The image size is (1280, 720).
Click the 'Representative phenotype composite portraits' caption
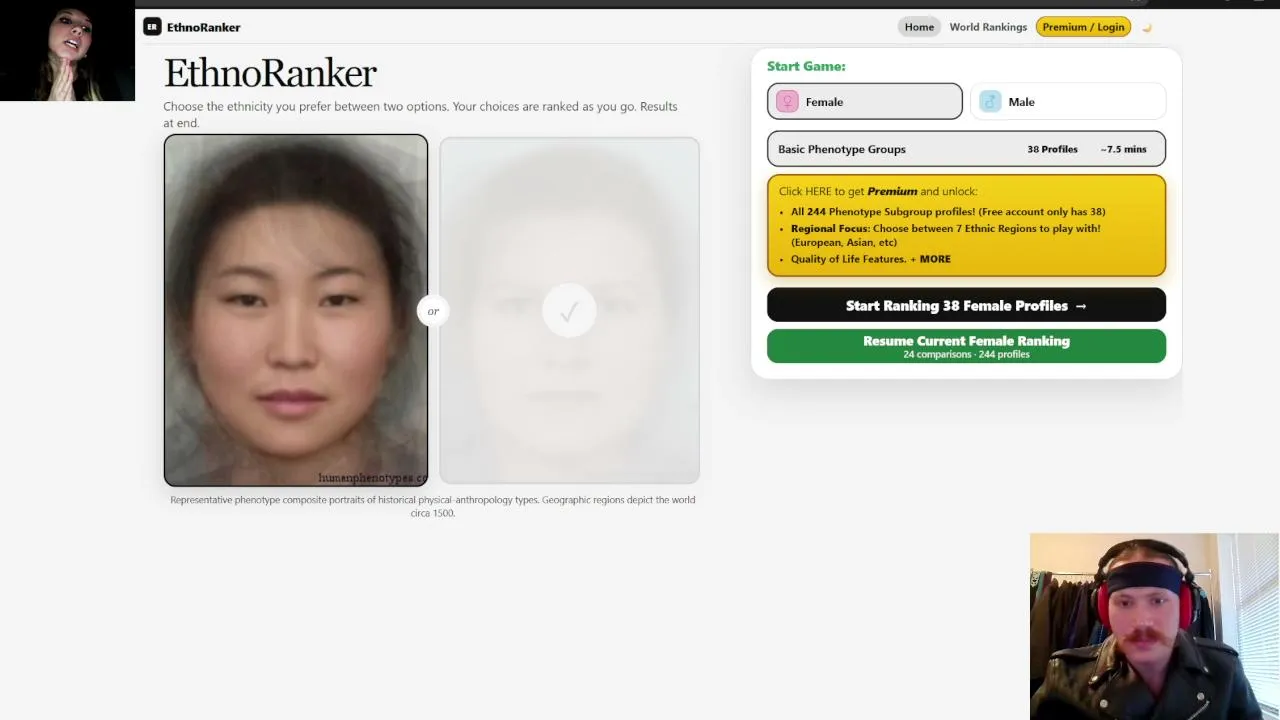[x=433, y=506]
